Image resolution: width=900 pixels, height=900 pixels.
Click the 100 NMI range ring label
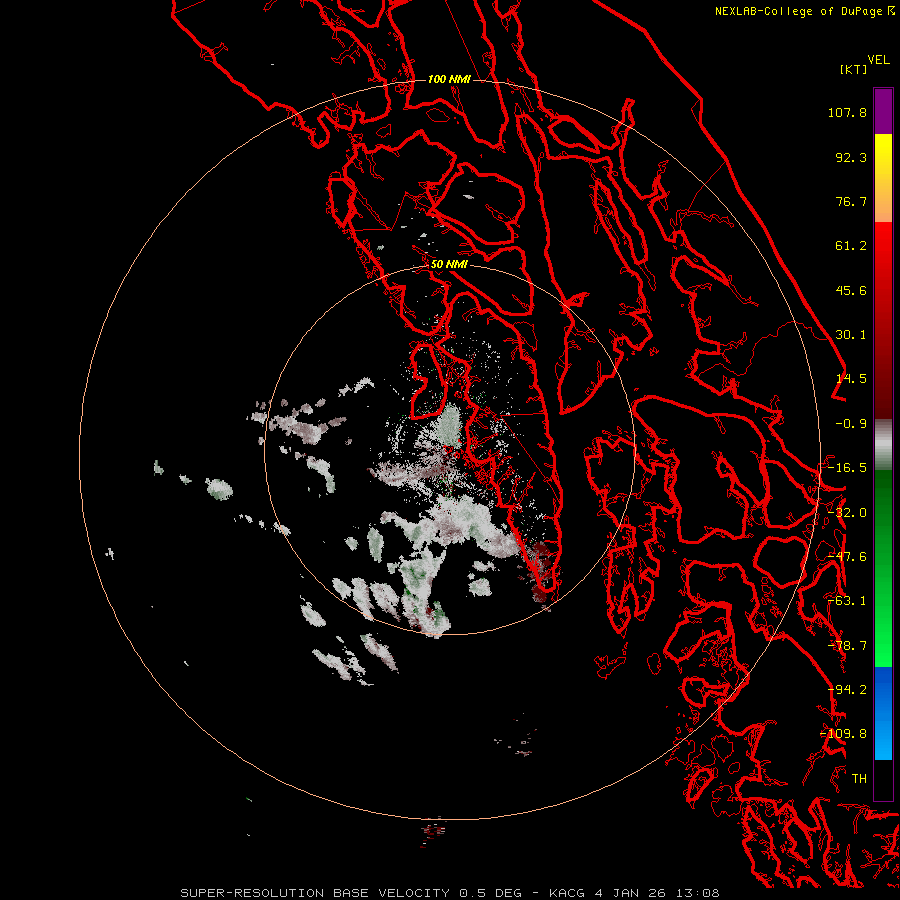(449, 79)
